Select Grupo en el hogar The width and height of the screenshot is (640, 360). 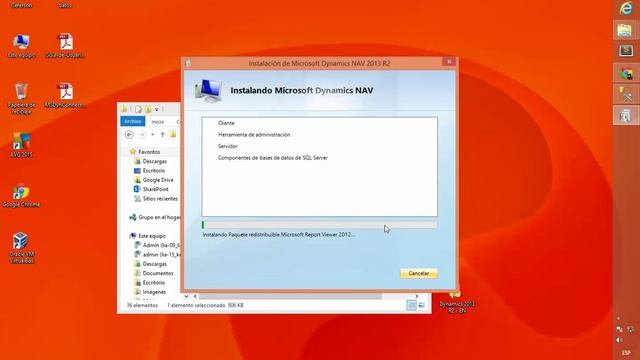pos(155,218)
